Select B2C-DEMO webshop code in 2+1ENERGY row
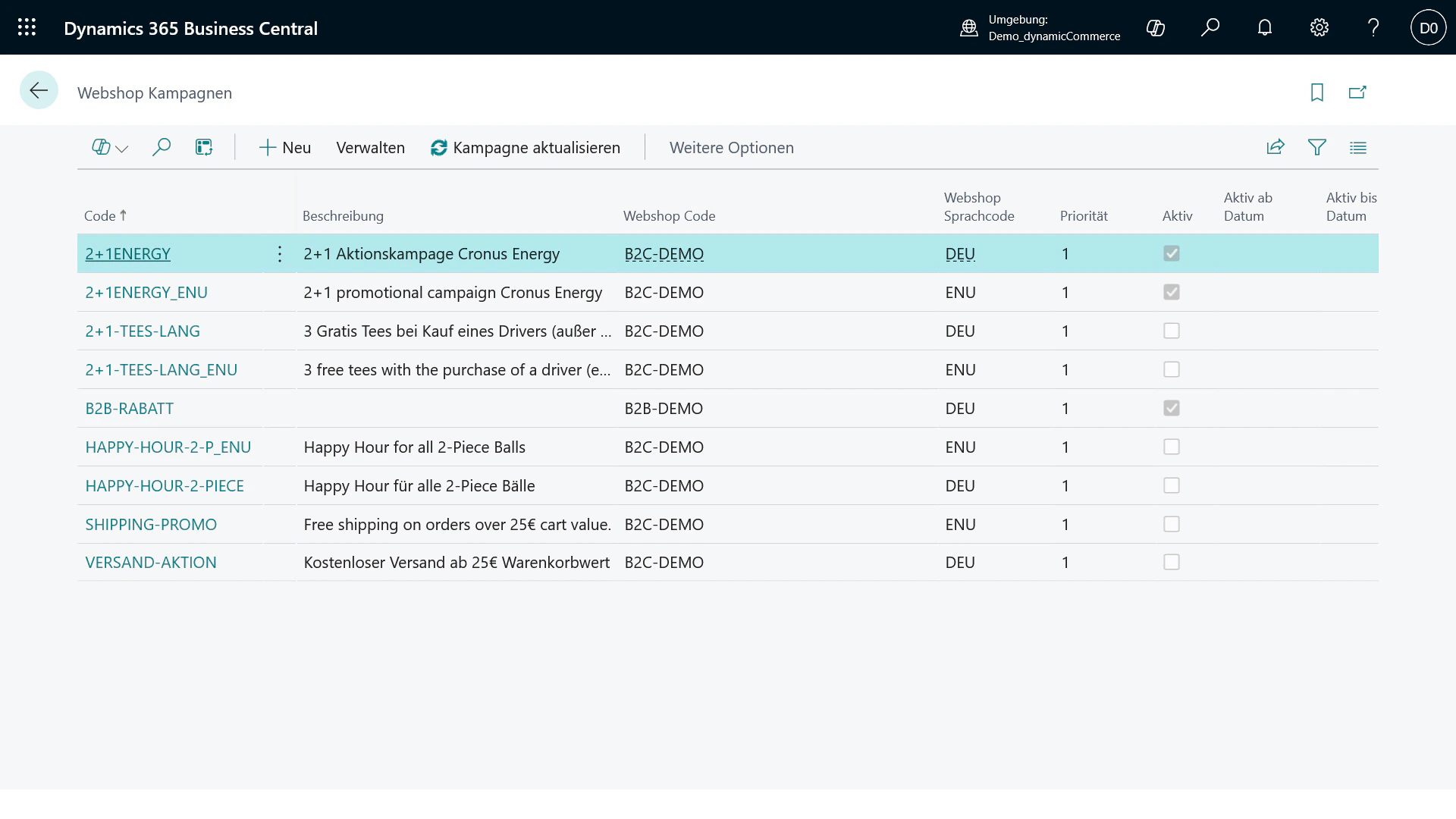This screenshot has width=1456, height=819. 664,254
